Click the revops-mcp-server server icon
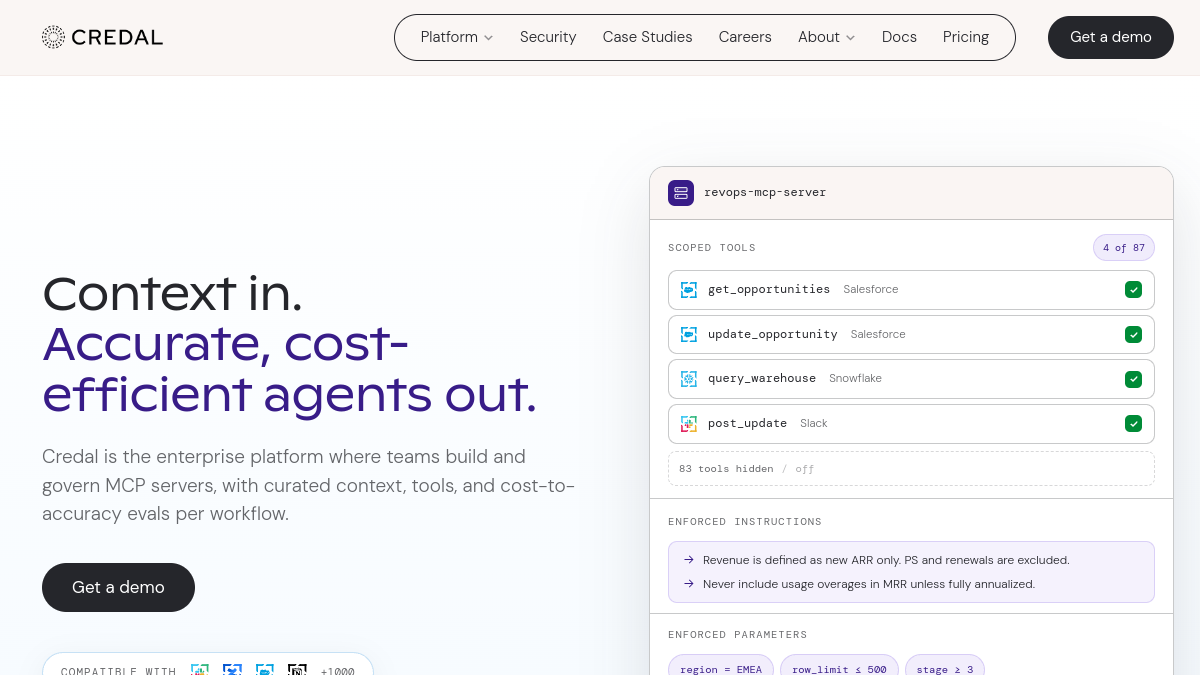 pos(681,193)
